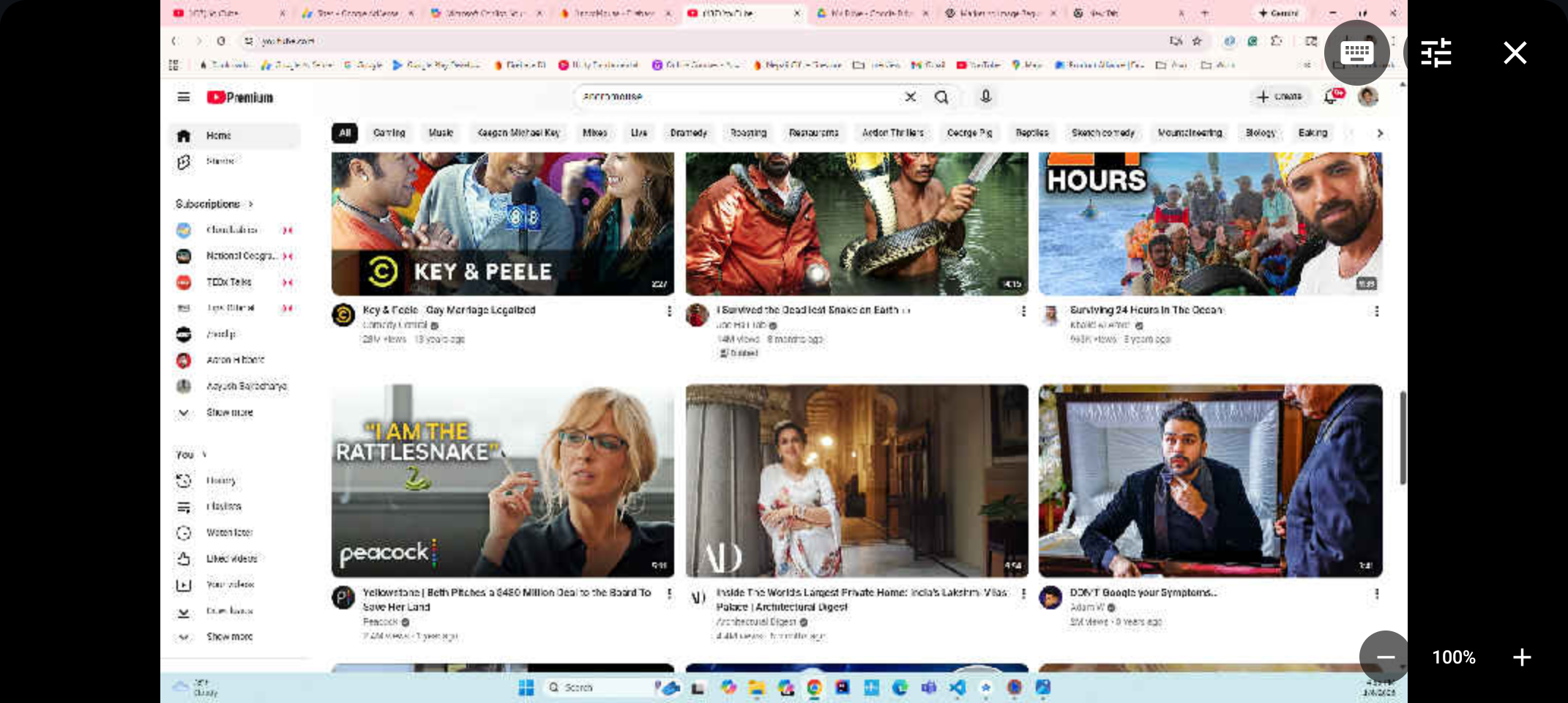This screenshot has width=1568, height=703.
Task: Clear the search box with the X
Action: [x=910, y=97]
